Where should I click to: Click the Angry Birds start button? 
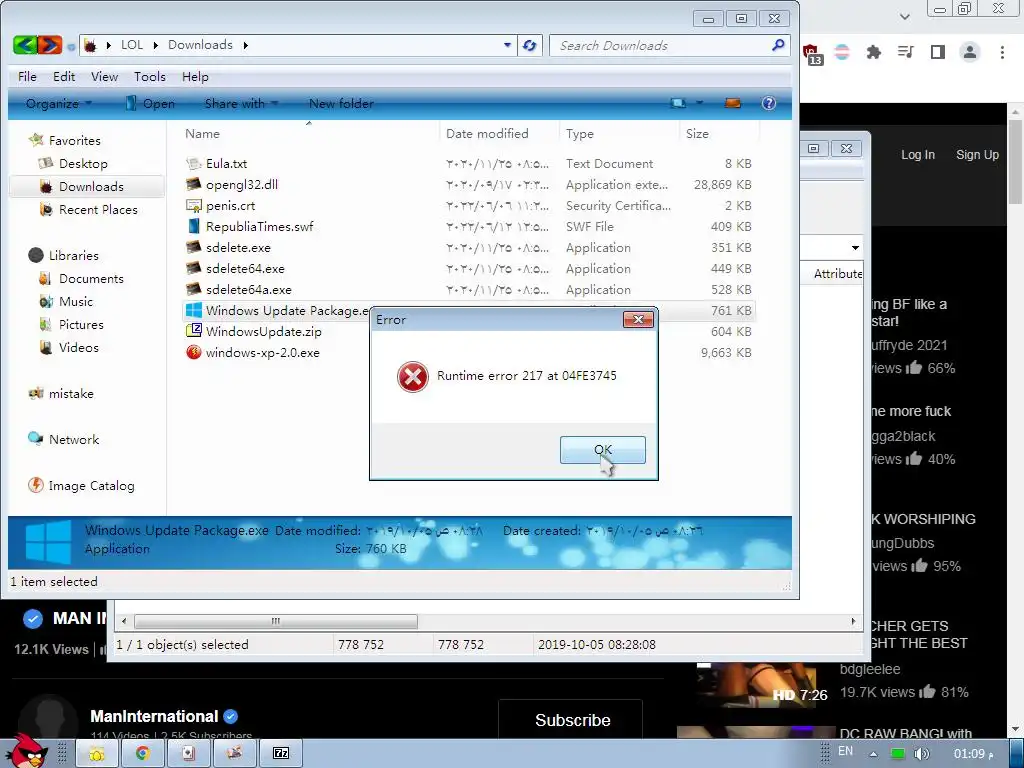26,751
